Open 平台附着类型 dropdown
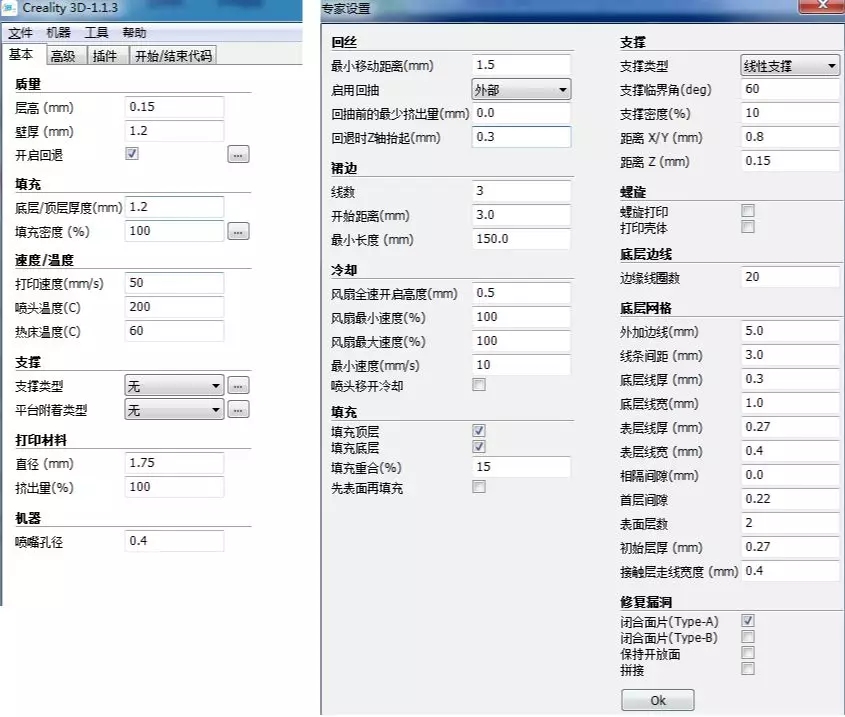This screenshot has width=845, height=717. click(x=174, y=410)
